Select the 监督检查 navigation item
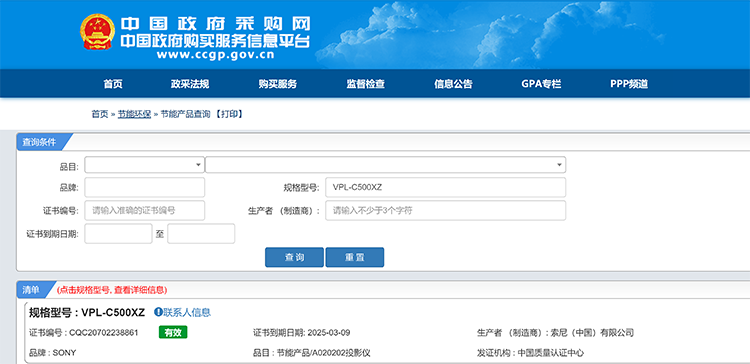The image size is (750, 364). pyautogui.click(x=366, y=84)
